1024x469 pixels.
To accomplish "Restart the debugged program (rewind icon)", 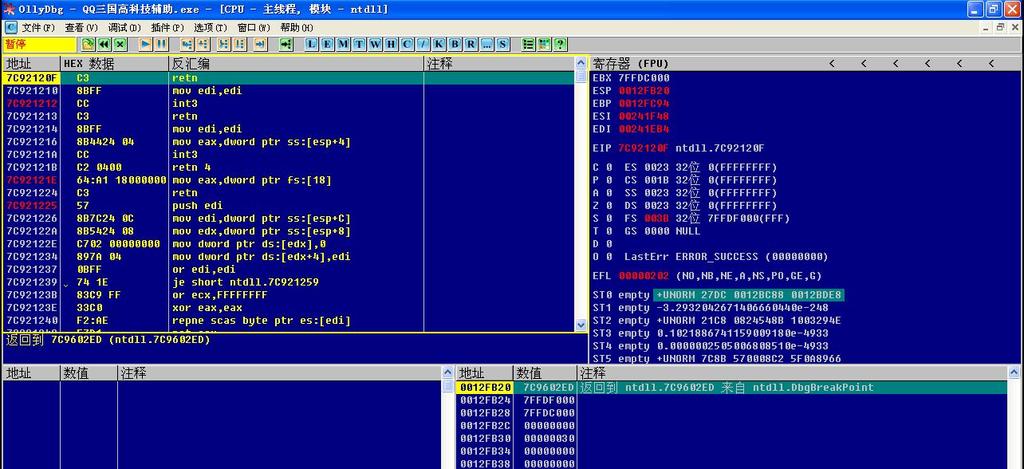I will coord(104,44).
